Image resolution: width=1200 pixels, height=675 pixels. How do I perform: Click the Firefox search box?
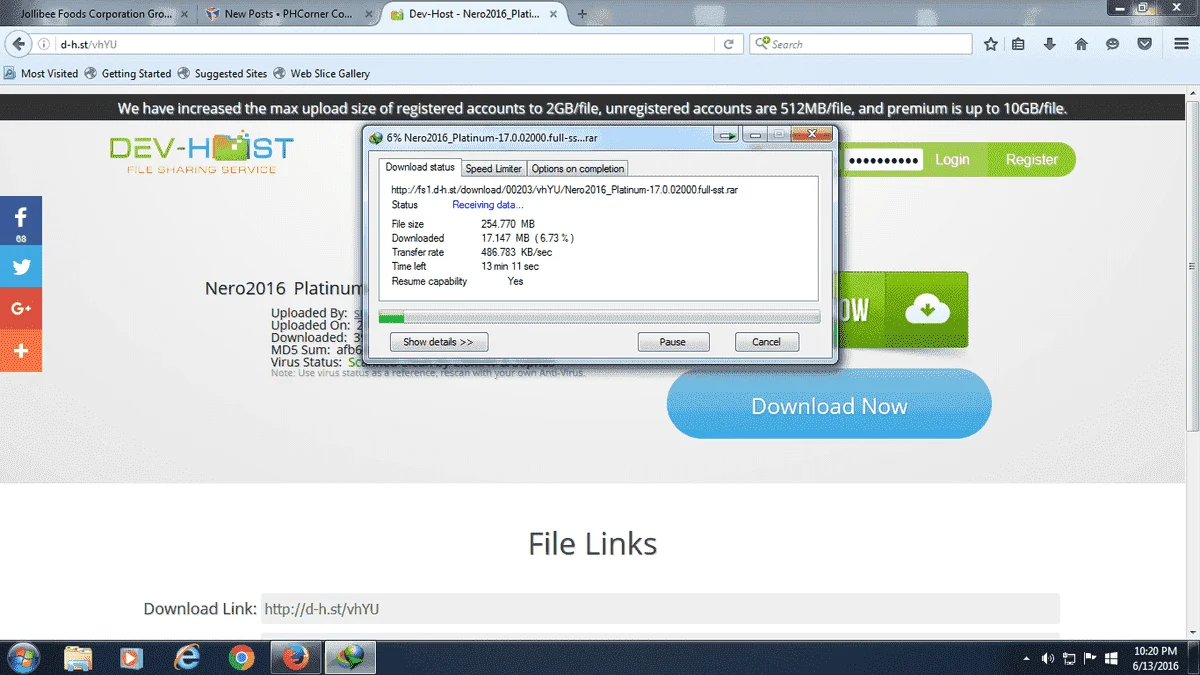point(860,44)
